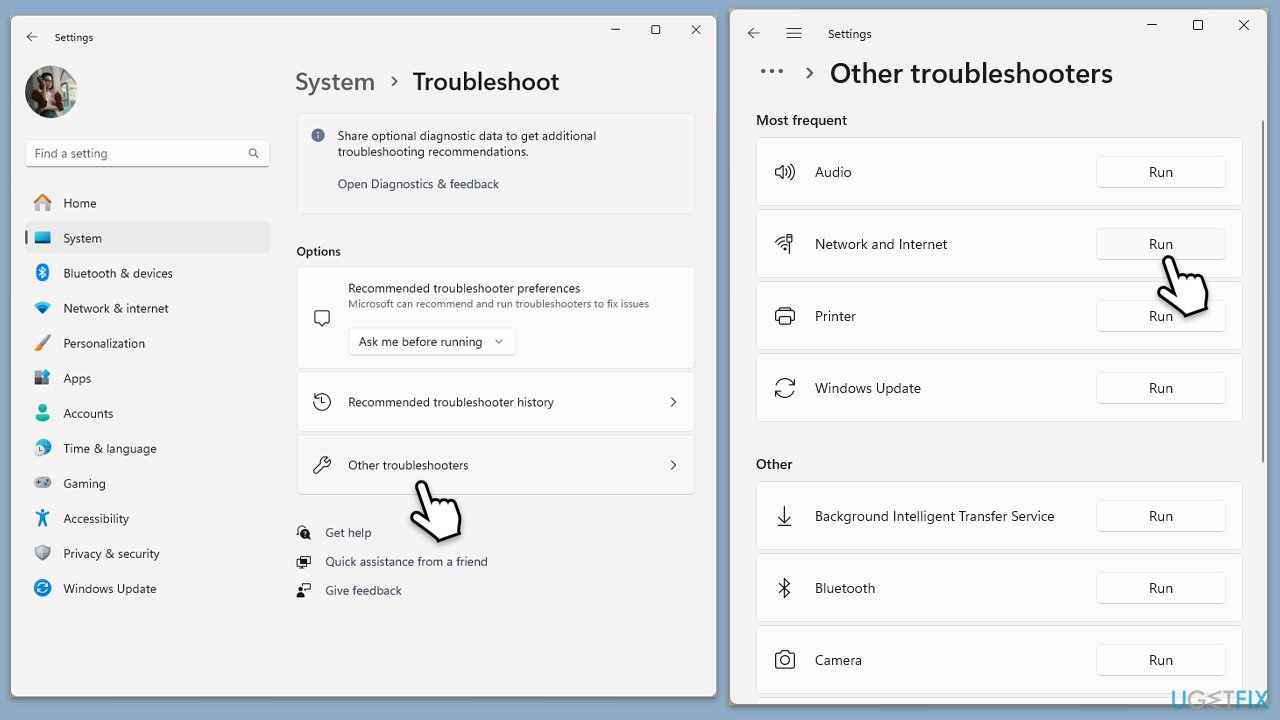Select the Windows Update sidebar icon
Screen dimensions: 1280x720
(42, 588)
